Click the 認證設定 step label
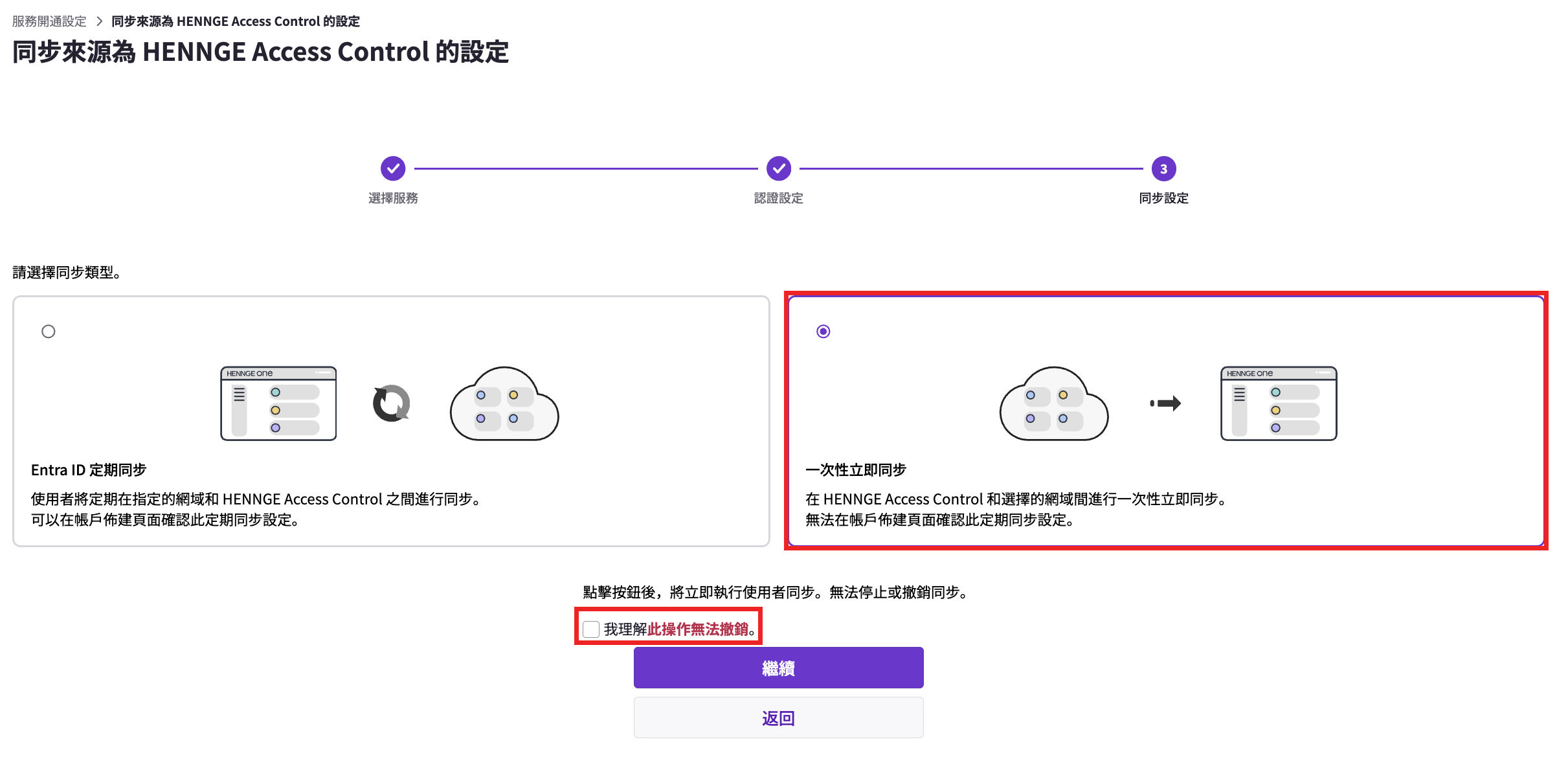The image size is (1568, 768). pos(779,198)
